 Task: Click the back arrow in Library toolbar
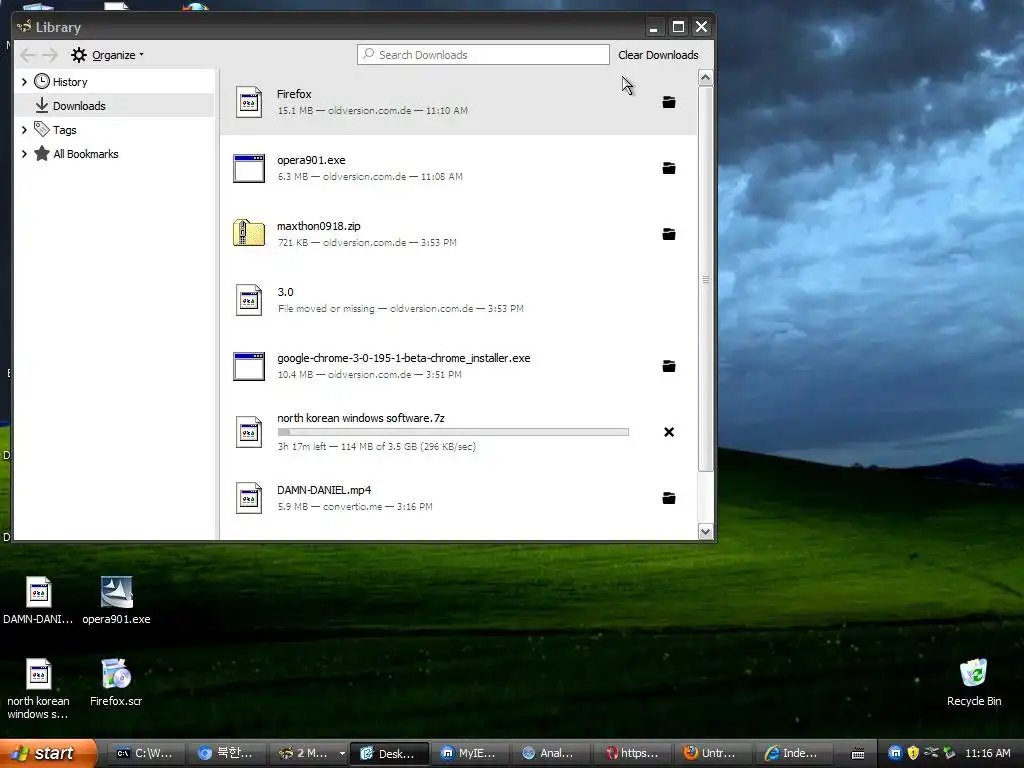point(27,55)
